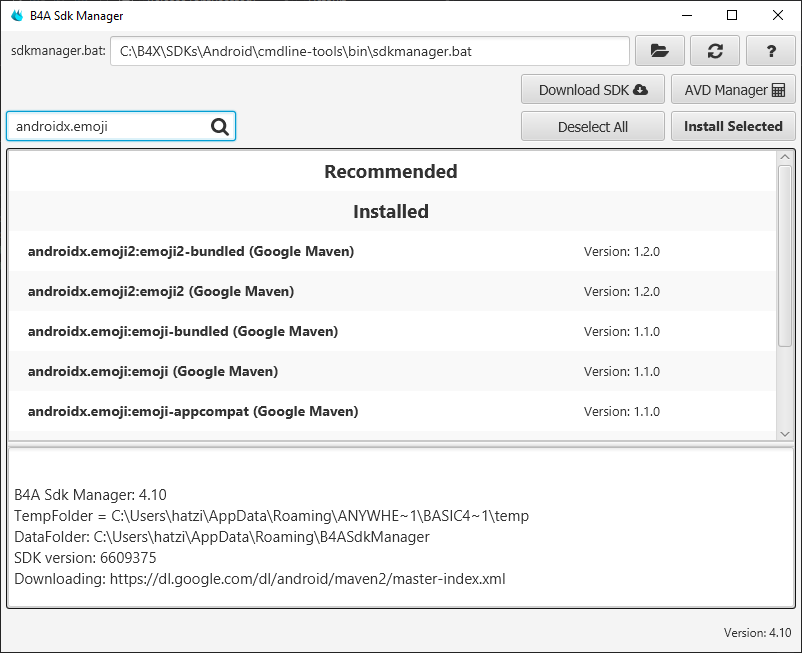Click the refresh arrows icon button

click(715, 51)
